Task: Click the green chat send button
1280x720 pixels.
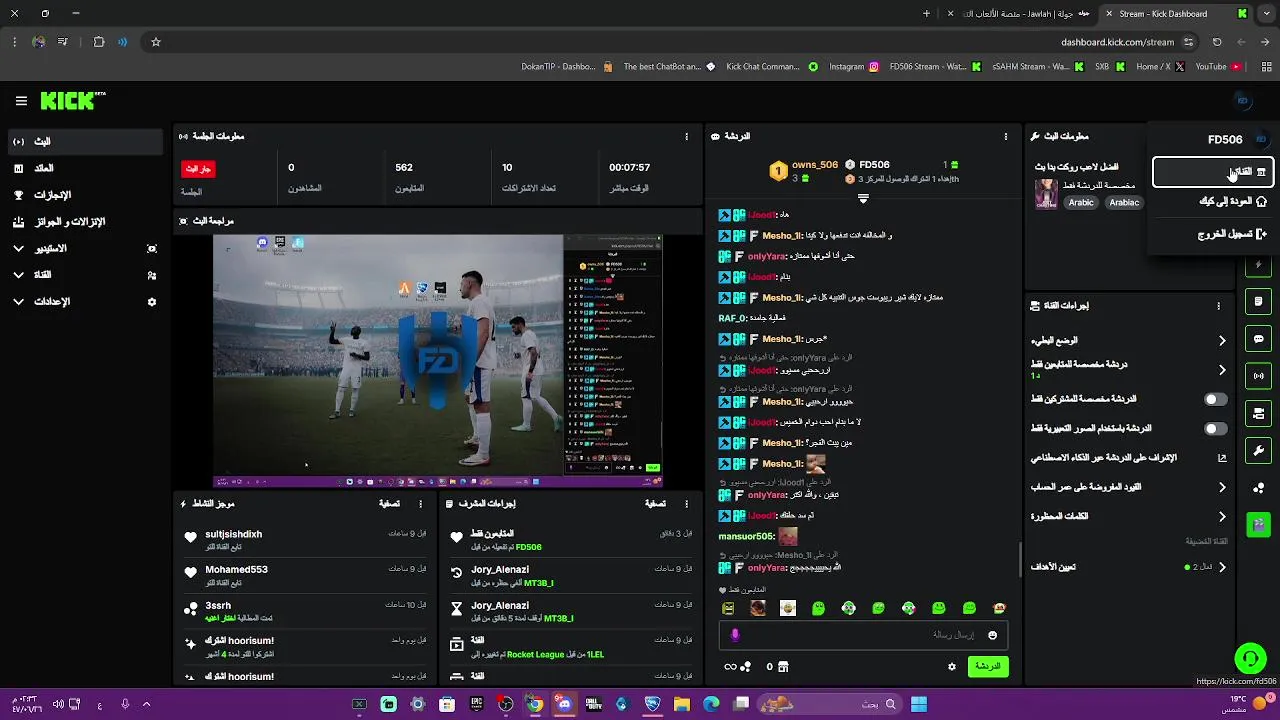Action: pyautogui.click(x=988, y=666)
